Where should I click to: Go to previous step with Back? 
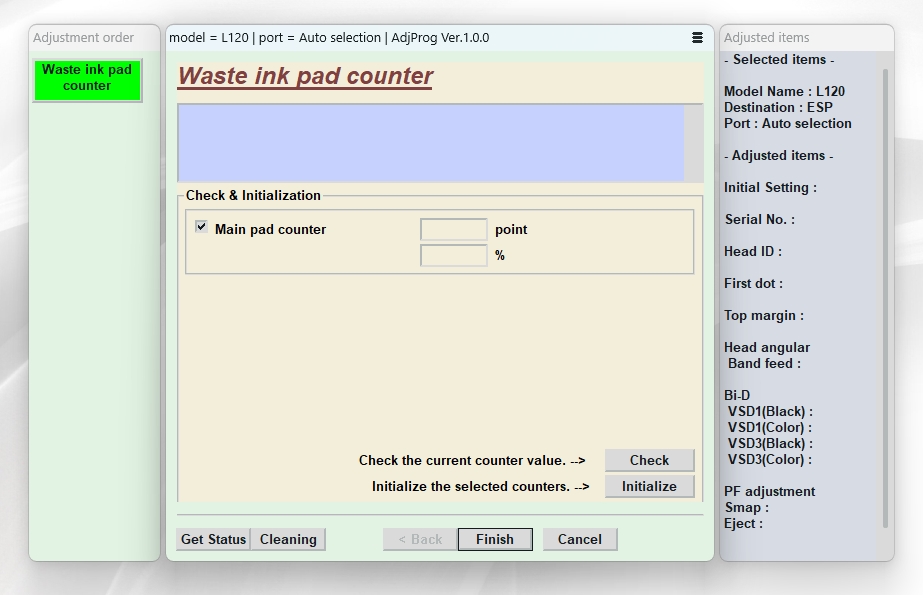click(420, 539)
